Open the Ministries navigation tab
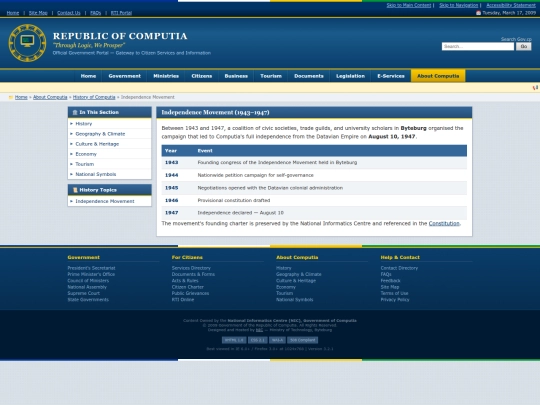 click(166, 76)
